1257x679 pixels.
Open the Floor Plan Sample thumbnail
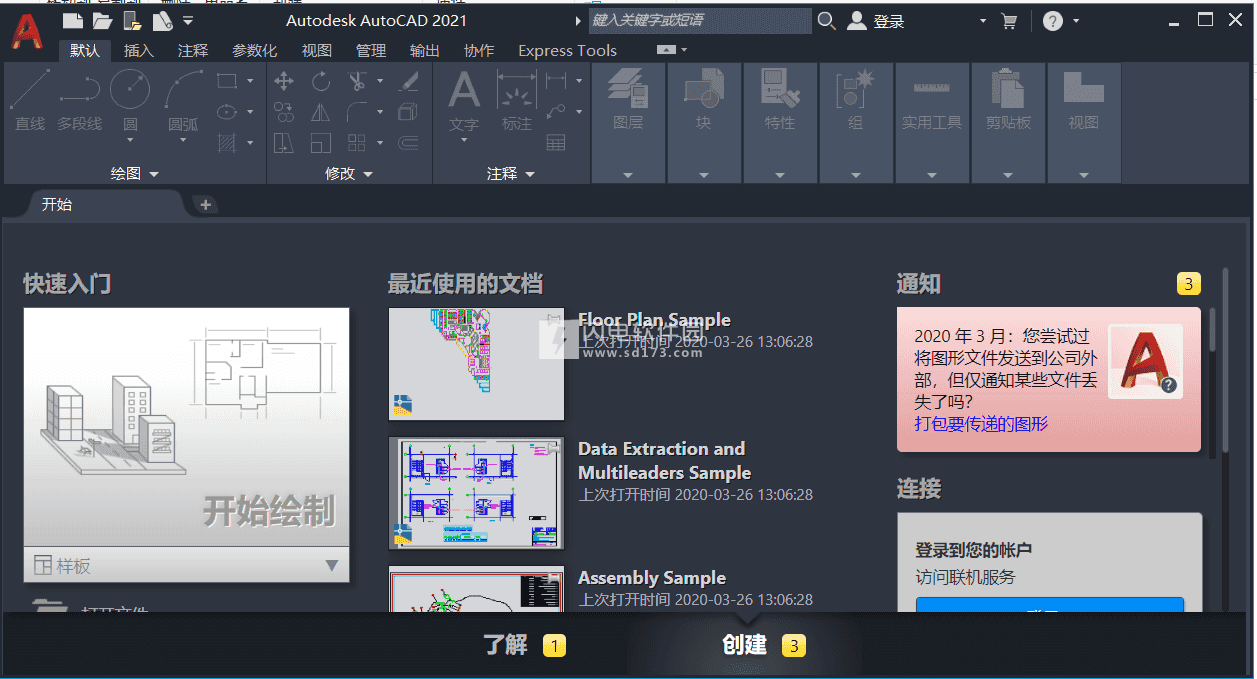pos(476,364)
